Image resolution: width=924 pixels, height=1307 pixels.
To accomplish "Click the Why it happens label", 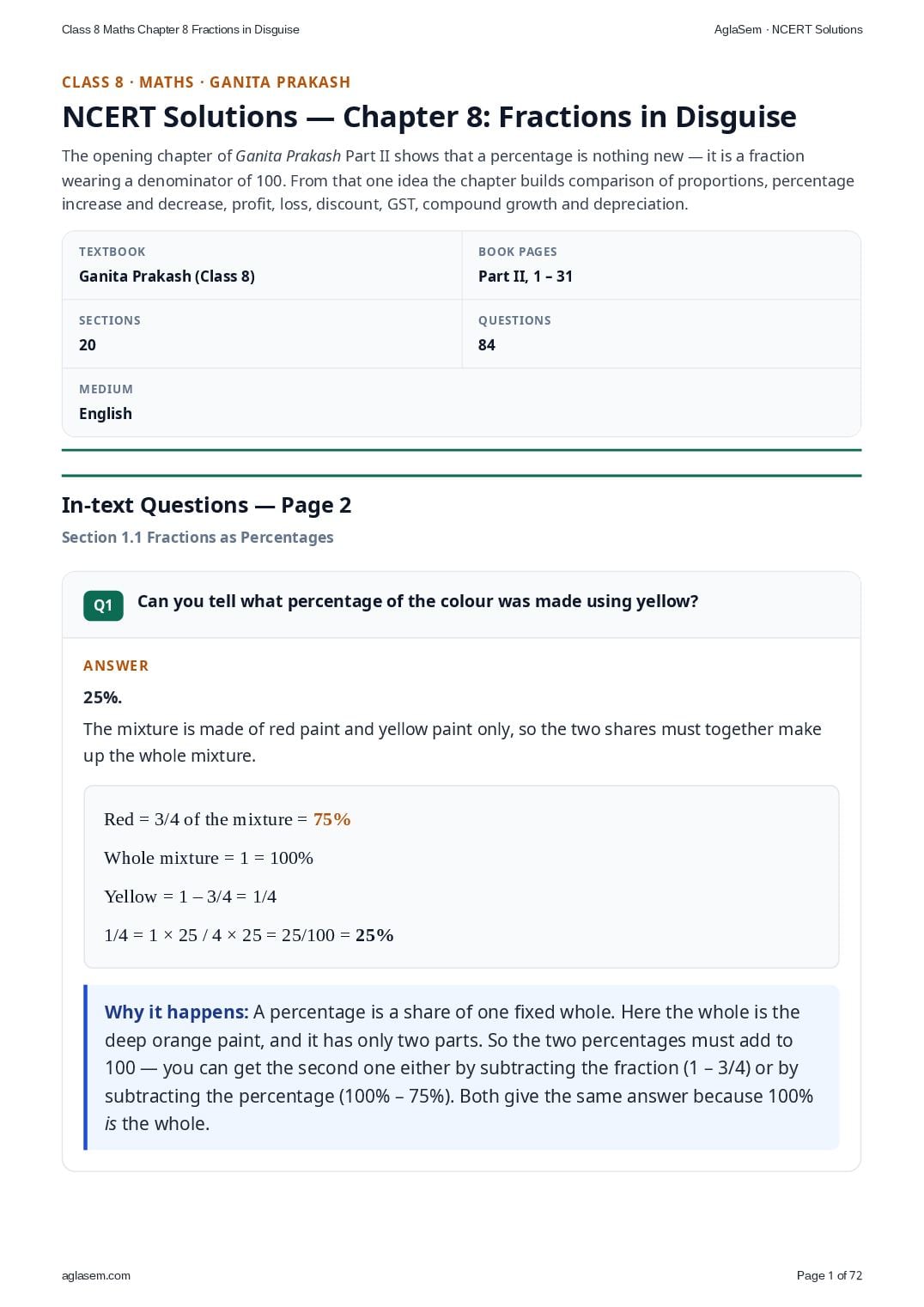I will click(x=177, y=1012).
